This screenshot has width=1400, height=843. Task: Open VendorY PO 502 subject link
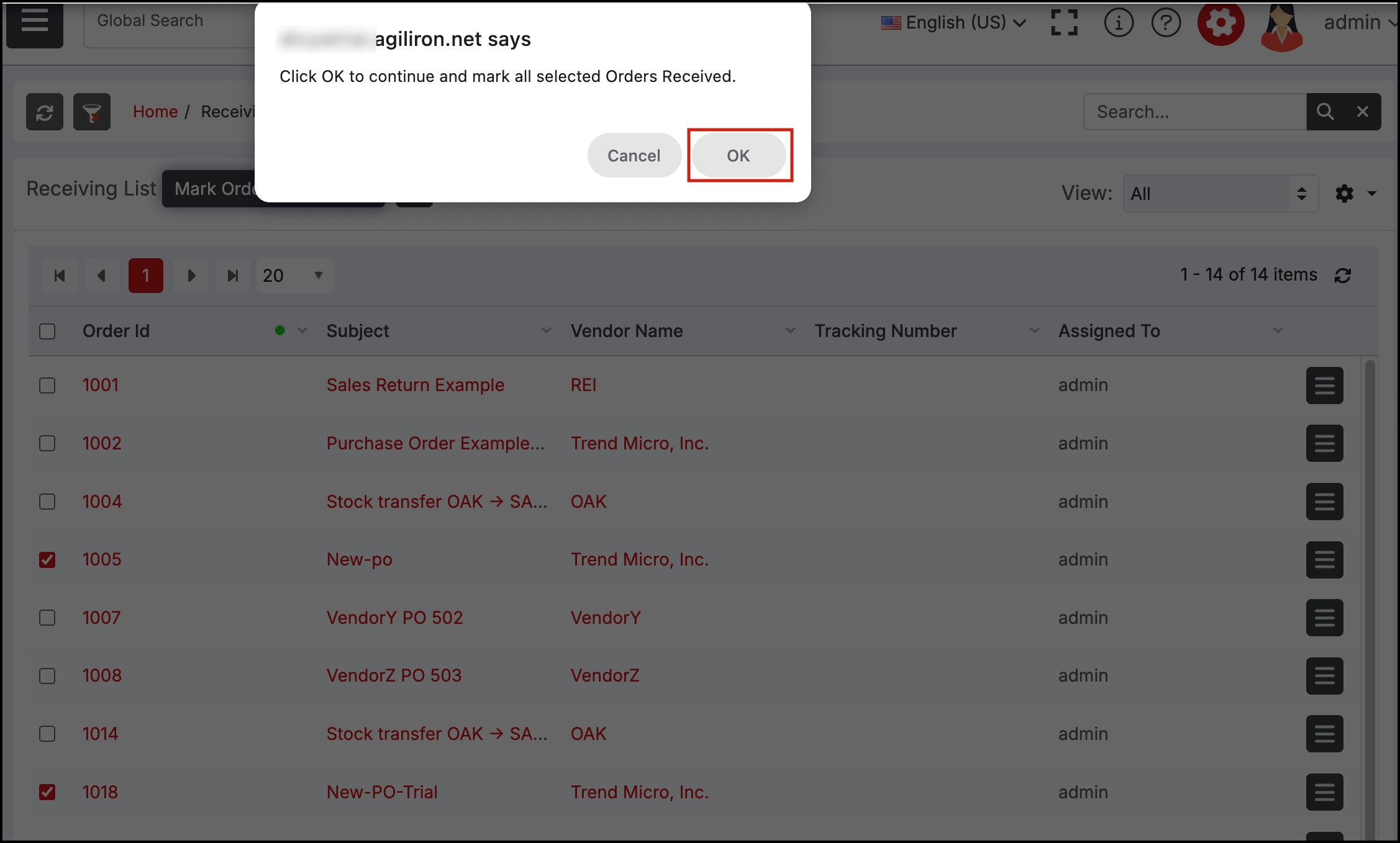click(x=395, y=618)
